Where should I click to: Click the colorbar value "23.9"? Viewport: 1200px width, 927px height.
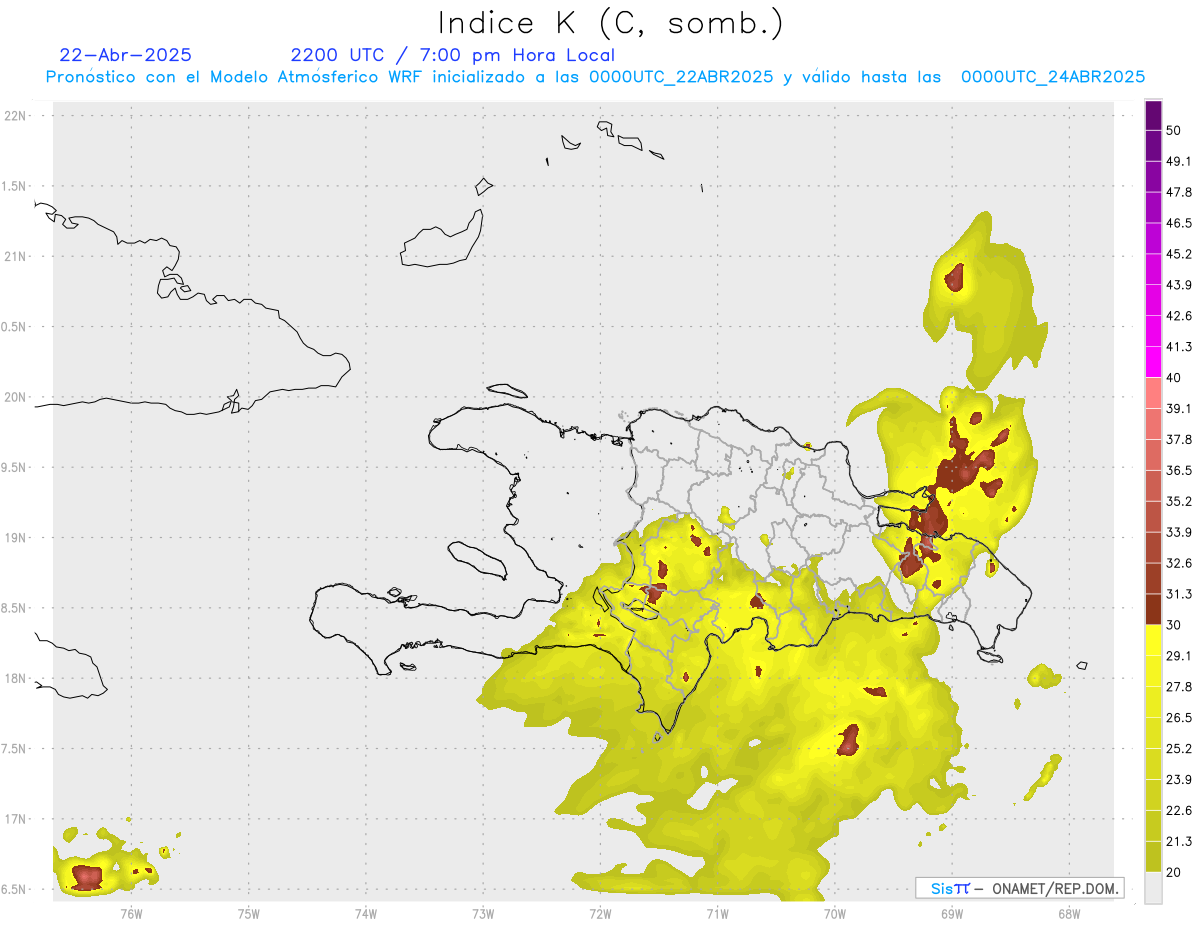click(1179, 780)
